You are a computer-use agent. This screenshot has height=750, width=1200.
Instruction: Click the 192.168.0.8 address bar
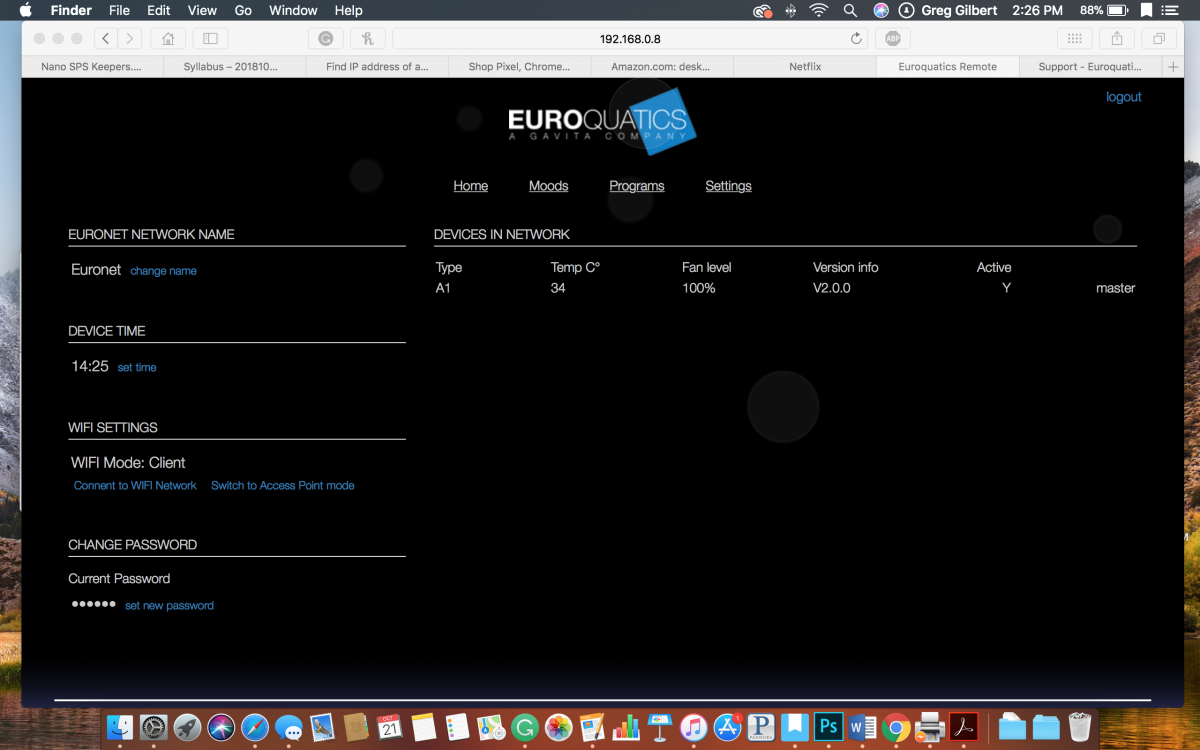point(630,39)
